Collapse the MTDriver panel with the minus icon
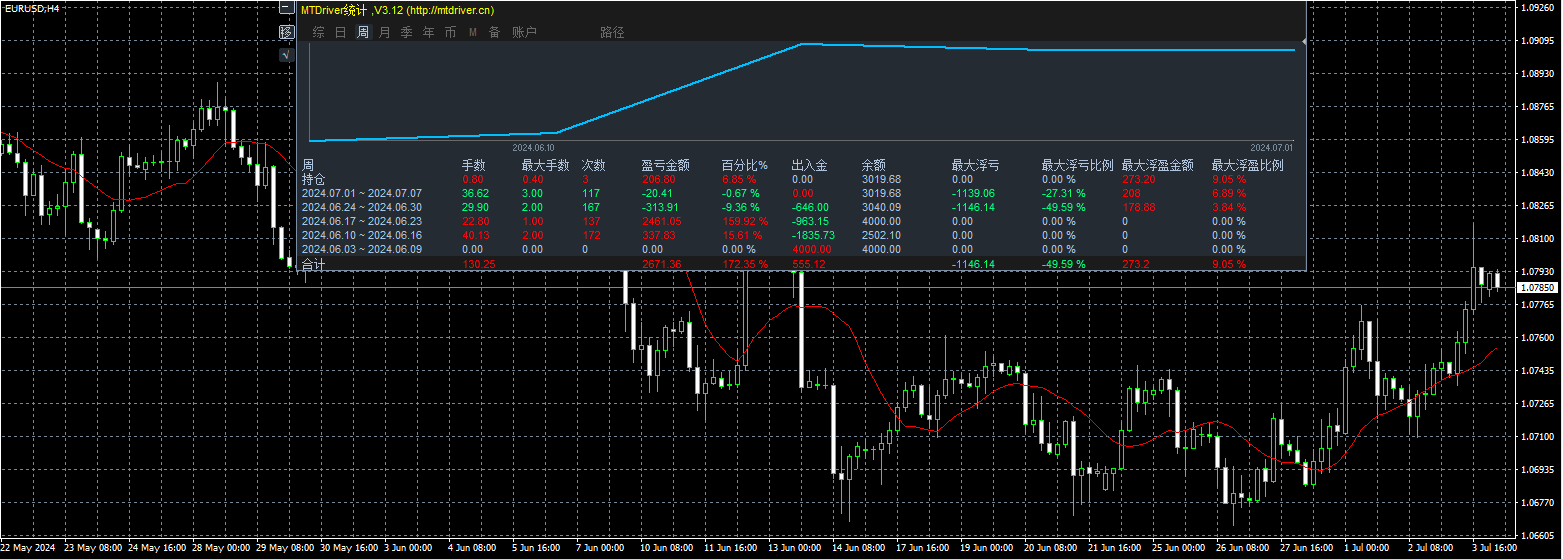Image resolution: width=1563 pixels, height=559 pixels. coord(286,7)
